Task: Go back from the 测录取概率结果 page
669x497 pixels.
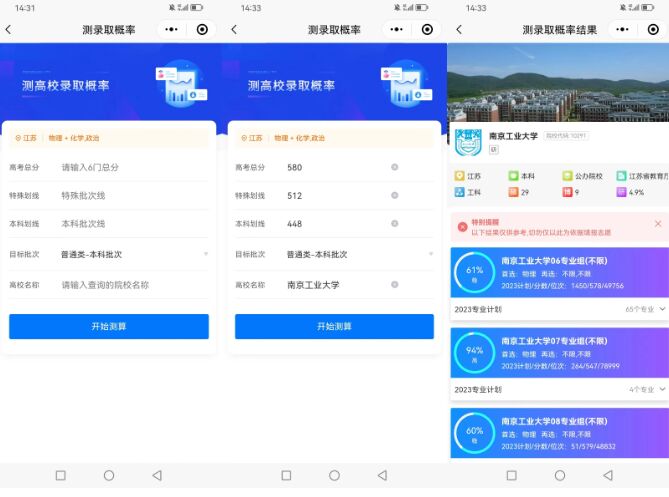Action: 459,30
